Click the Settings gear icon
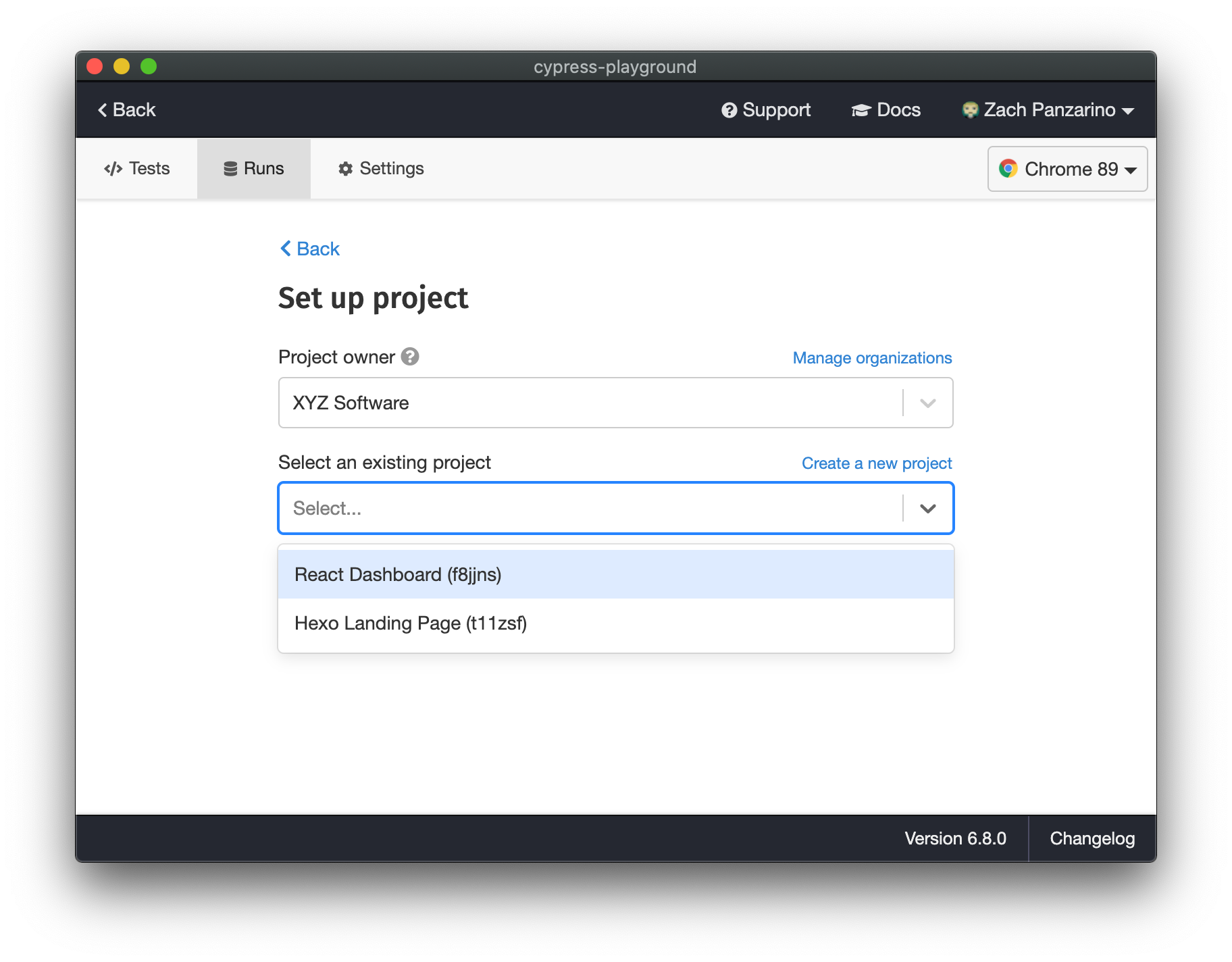Screen dimensions: 1232x962 click(346, 168)
